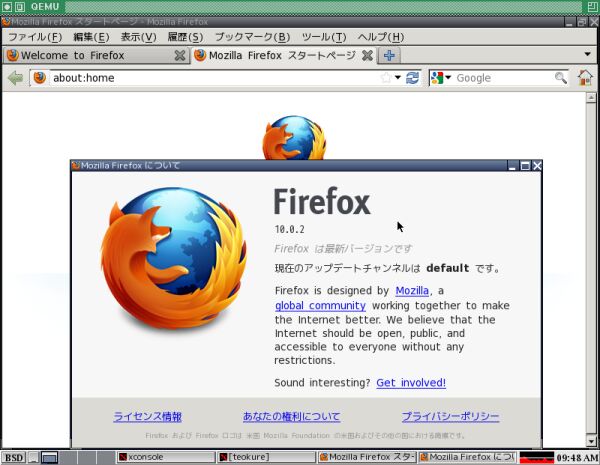Open the ツール(T) menu
This screenshot has height=465, width=600.
point(324,37)
